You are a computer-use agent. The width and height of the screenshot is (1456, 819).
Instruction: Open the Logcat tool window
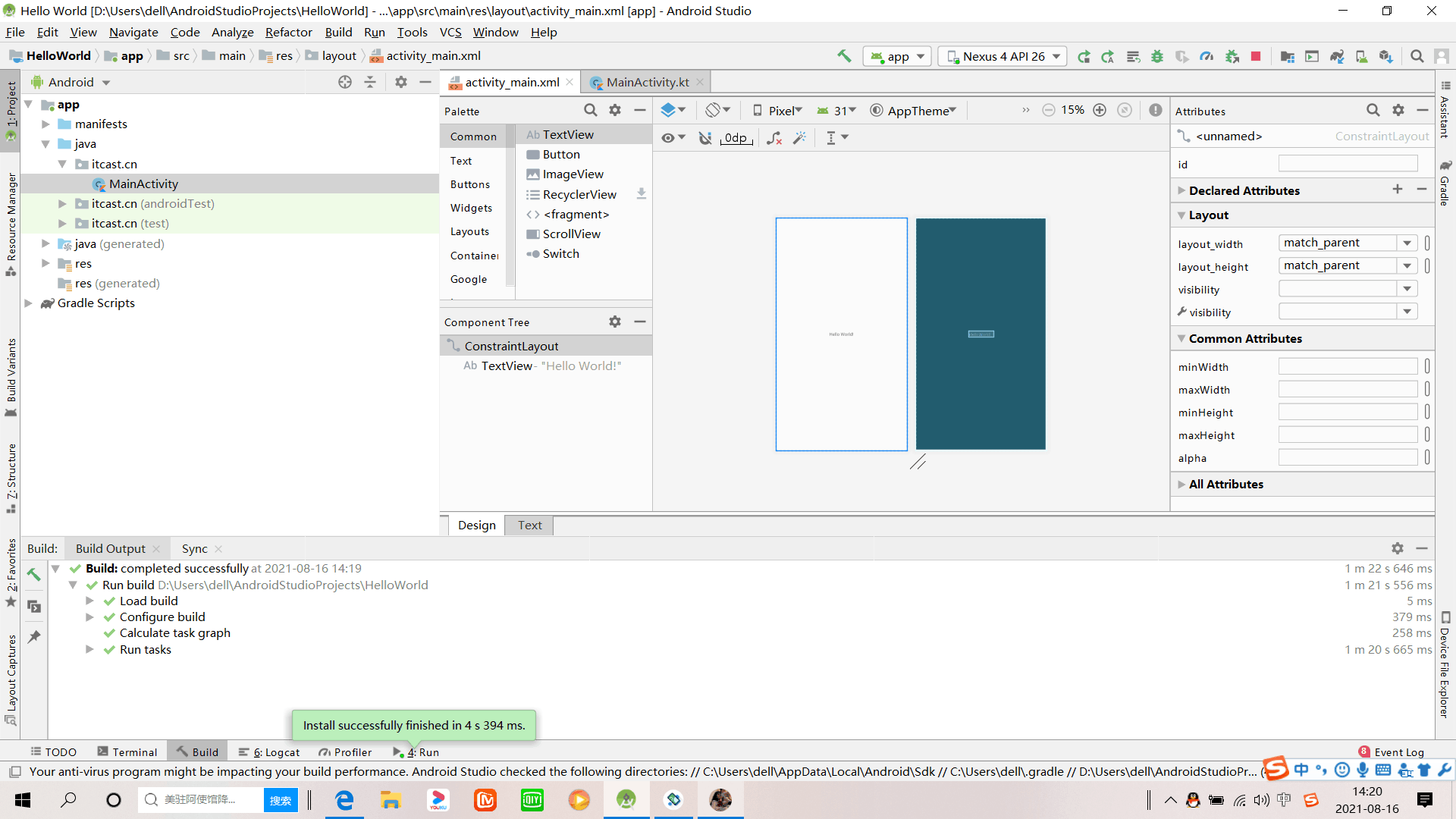point(269,752)
